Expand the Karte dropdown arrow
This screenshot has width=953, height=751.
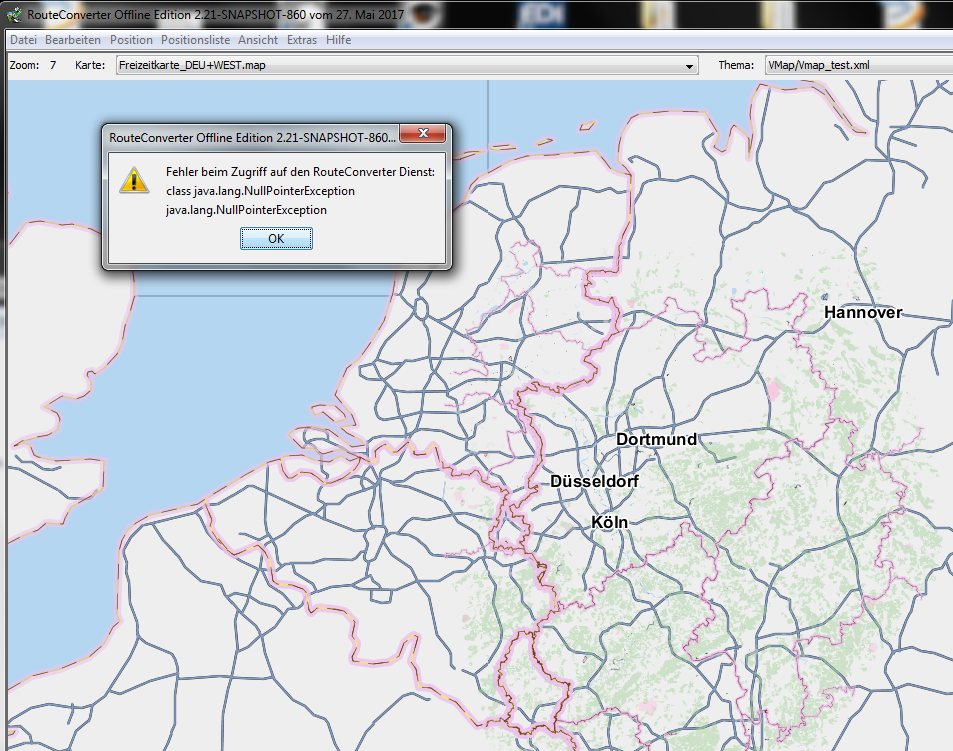[x=689, y=66]
